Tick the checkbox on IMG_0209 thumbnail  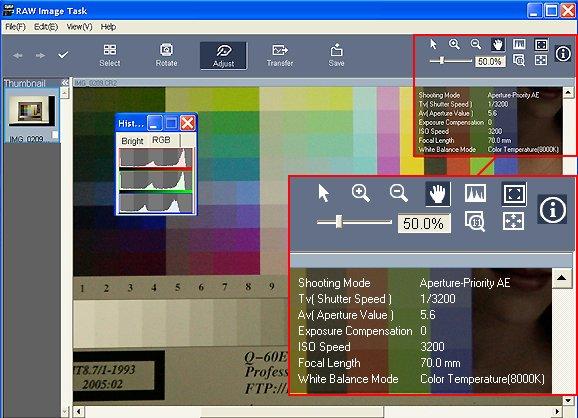[x=55, y=135]
